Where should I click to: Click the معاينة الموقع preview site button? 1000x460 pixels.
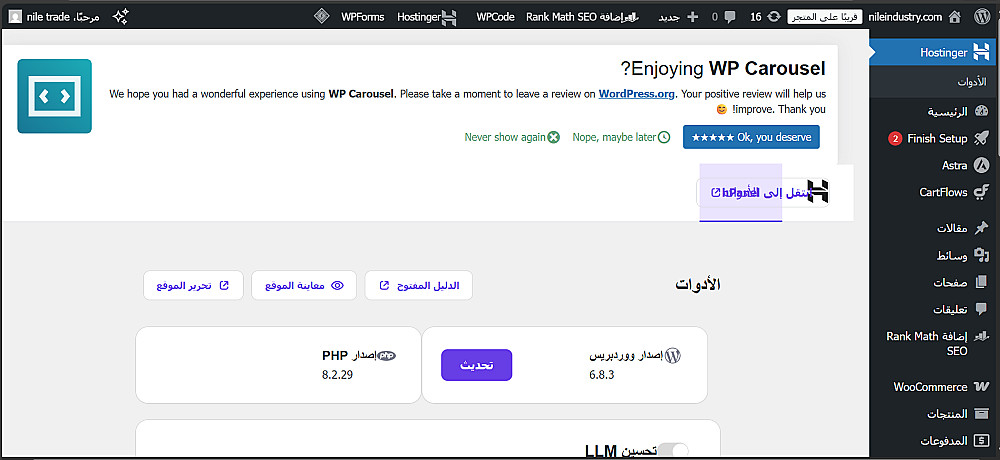pos(304,285)
